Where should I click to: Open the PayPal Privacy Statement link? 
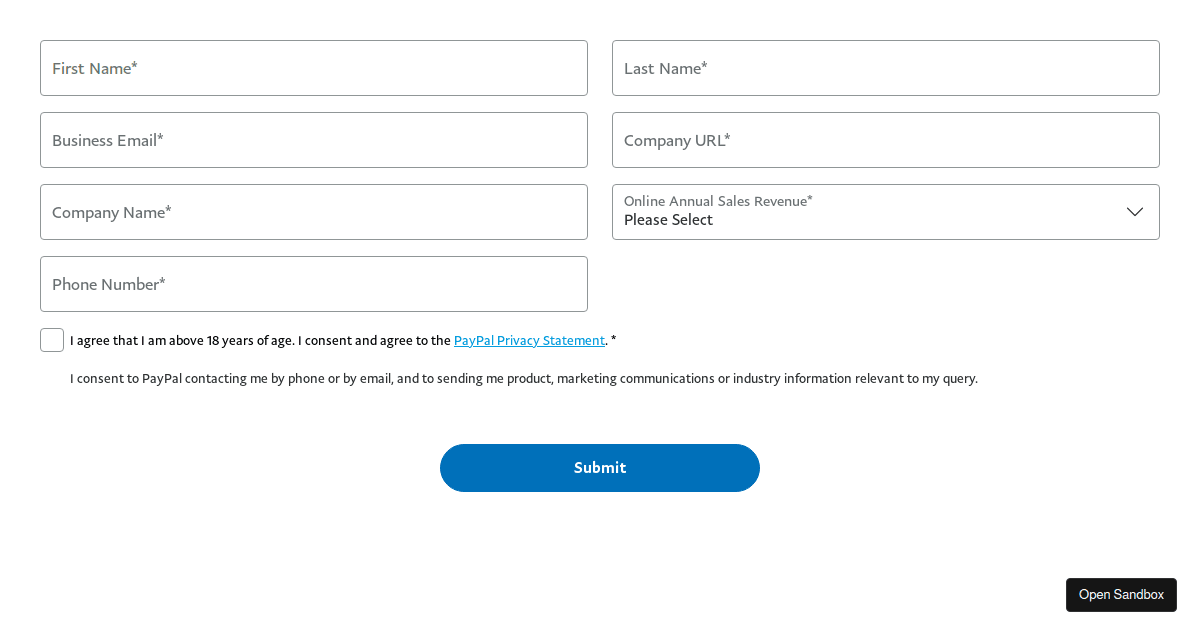pos(529,340)
